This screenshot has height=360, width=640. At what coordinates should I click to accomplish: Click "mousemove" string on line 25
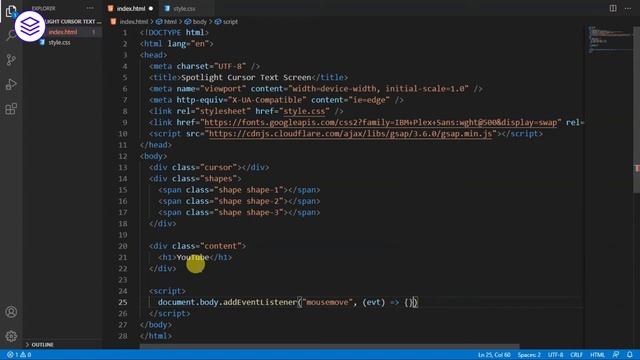(x=327, y=302)
